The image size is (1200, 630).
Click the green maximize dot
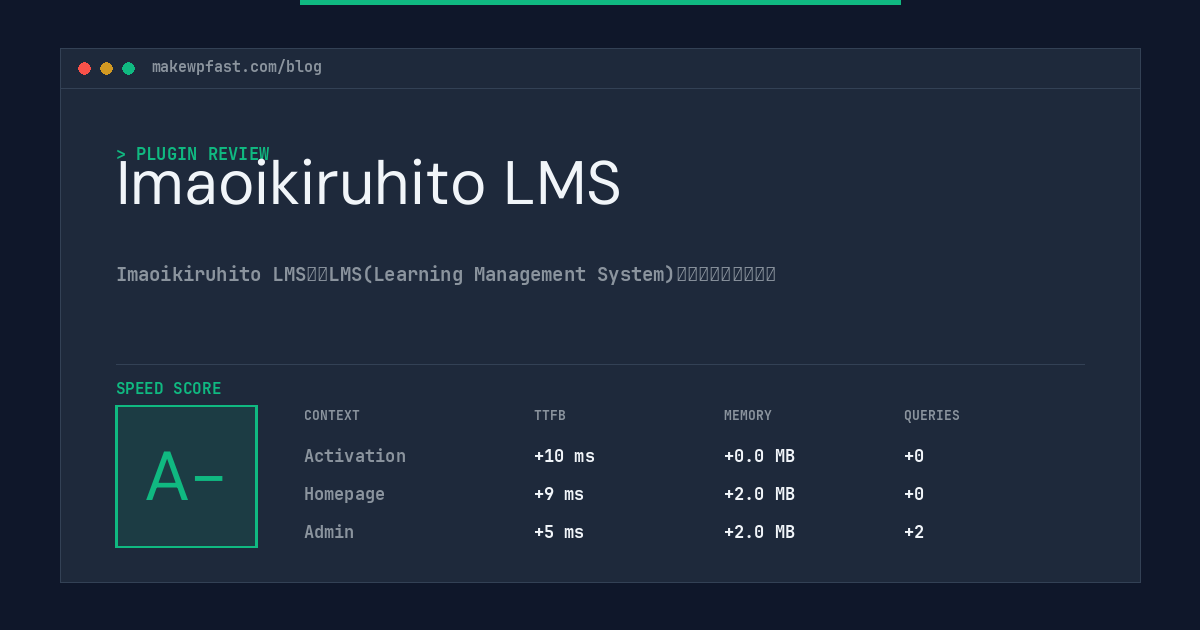click(128, 68)
